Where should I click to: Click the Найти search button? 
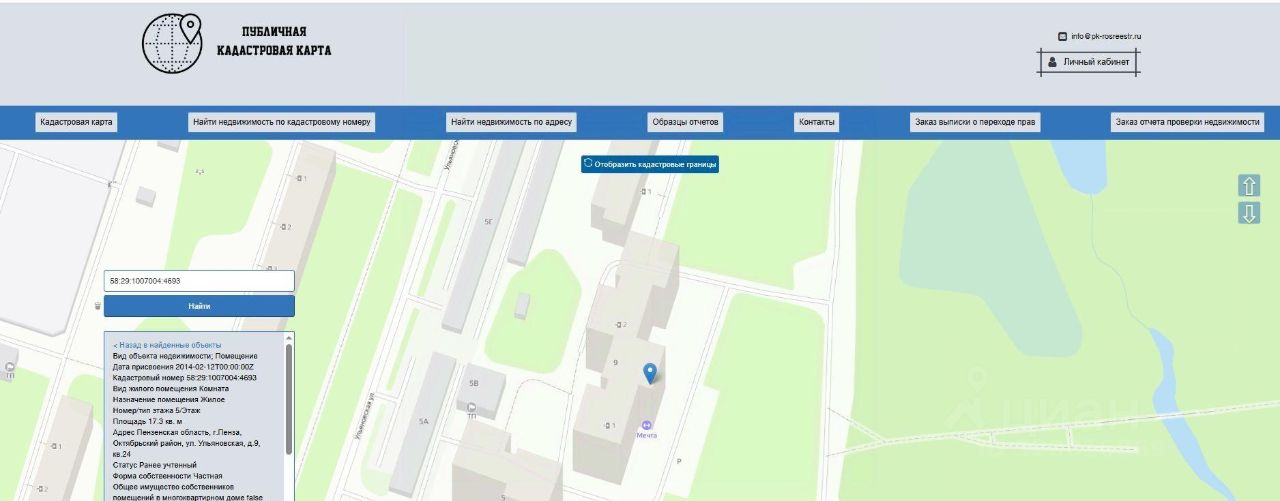(199, 306)
